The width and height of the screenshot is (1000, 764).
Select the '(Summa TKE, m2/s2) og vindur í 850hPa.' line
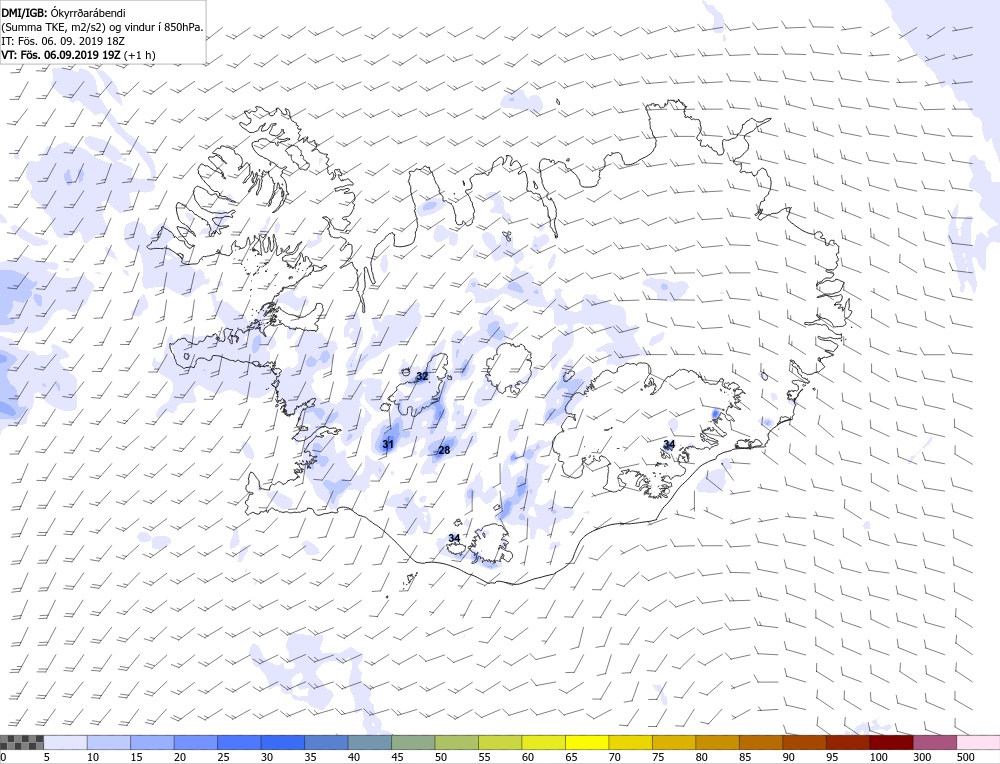coord(102,27)
